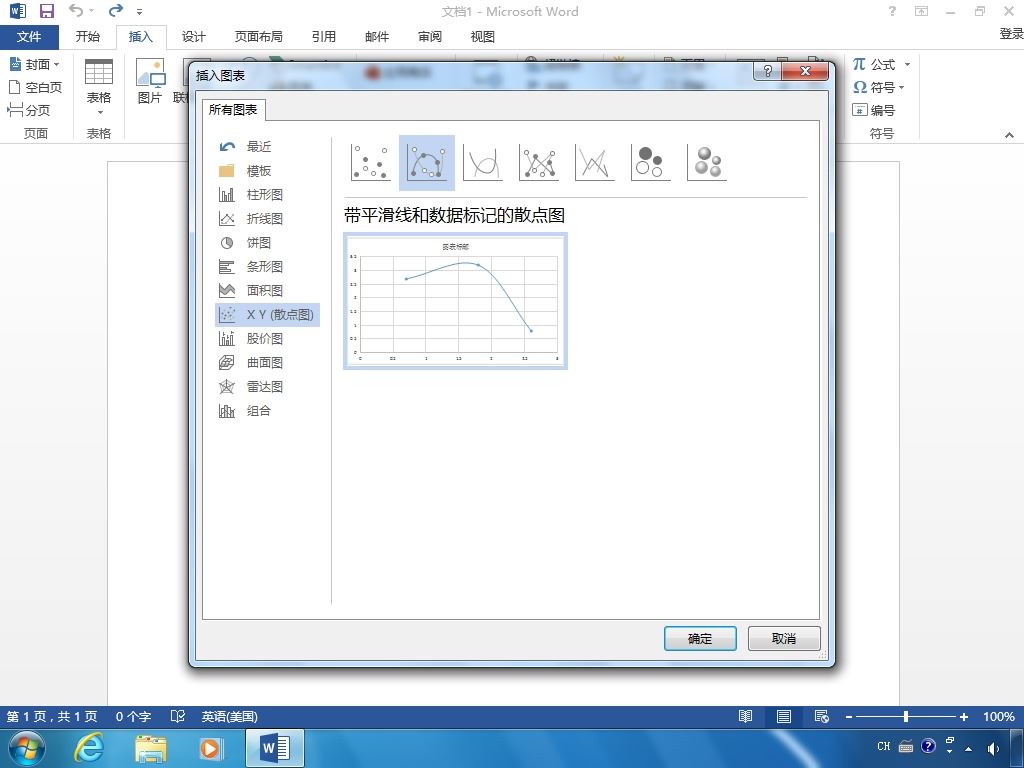Select the X Y (散点图) category
This screenshot has height=768, width=1024.
[267, 315]
